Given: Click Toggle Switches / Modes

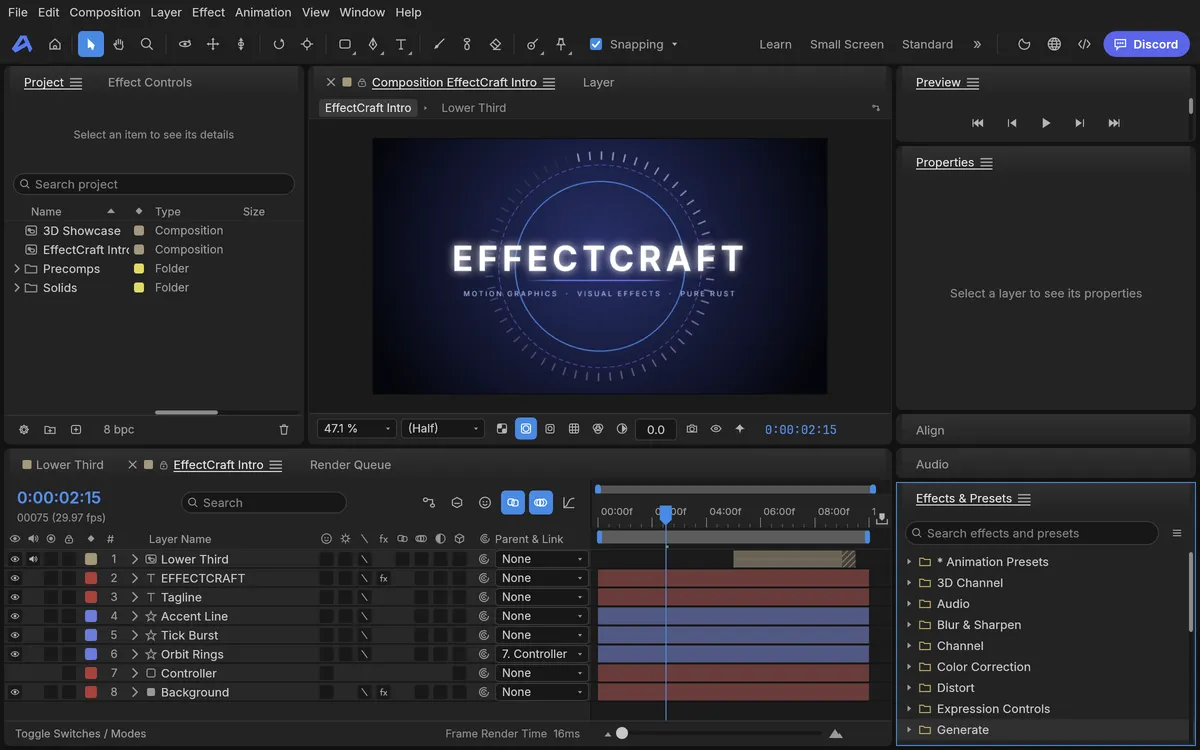Looking at the screenshot, I should pos(81,734).
